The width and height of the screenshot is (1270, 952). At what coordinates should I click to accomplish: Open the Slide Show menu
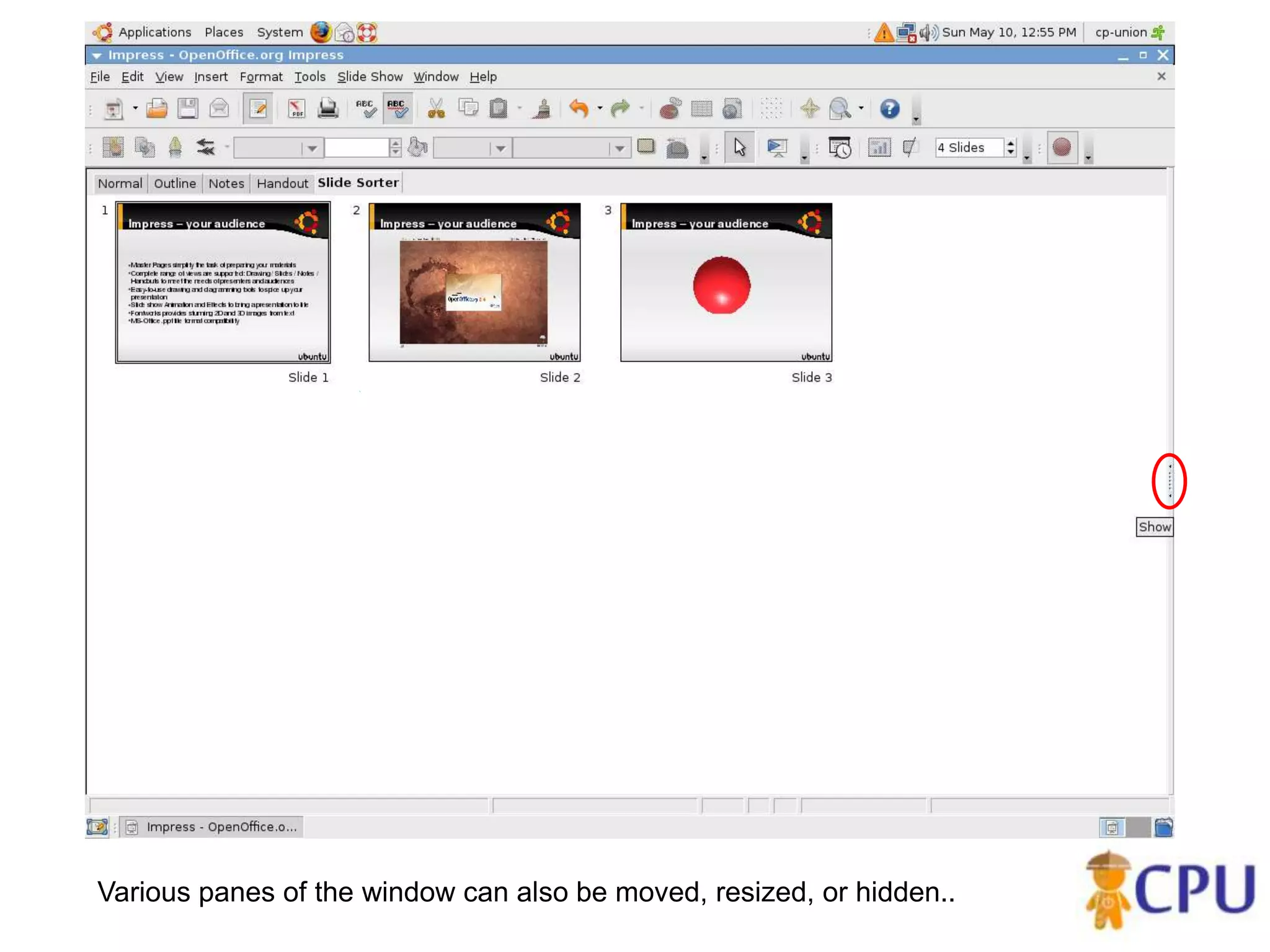click(370, 77)
